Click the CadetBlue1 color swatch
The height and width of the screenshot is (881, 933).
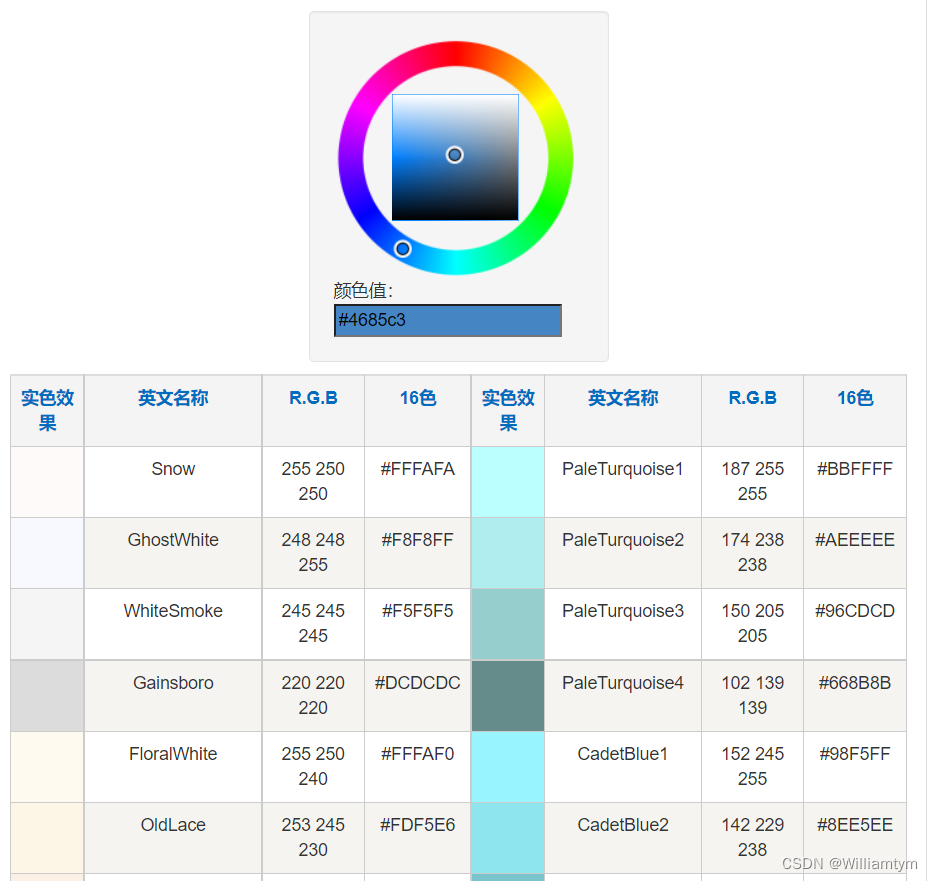(x=508, y=767)
